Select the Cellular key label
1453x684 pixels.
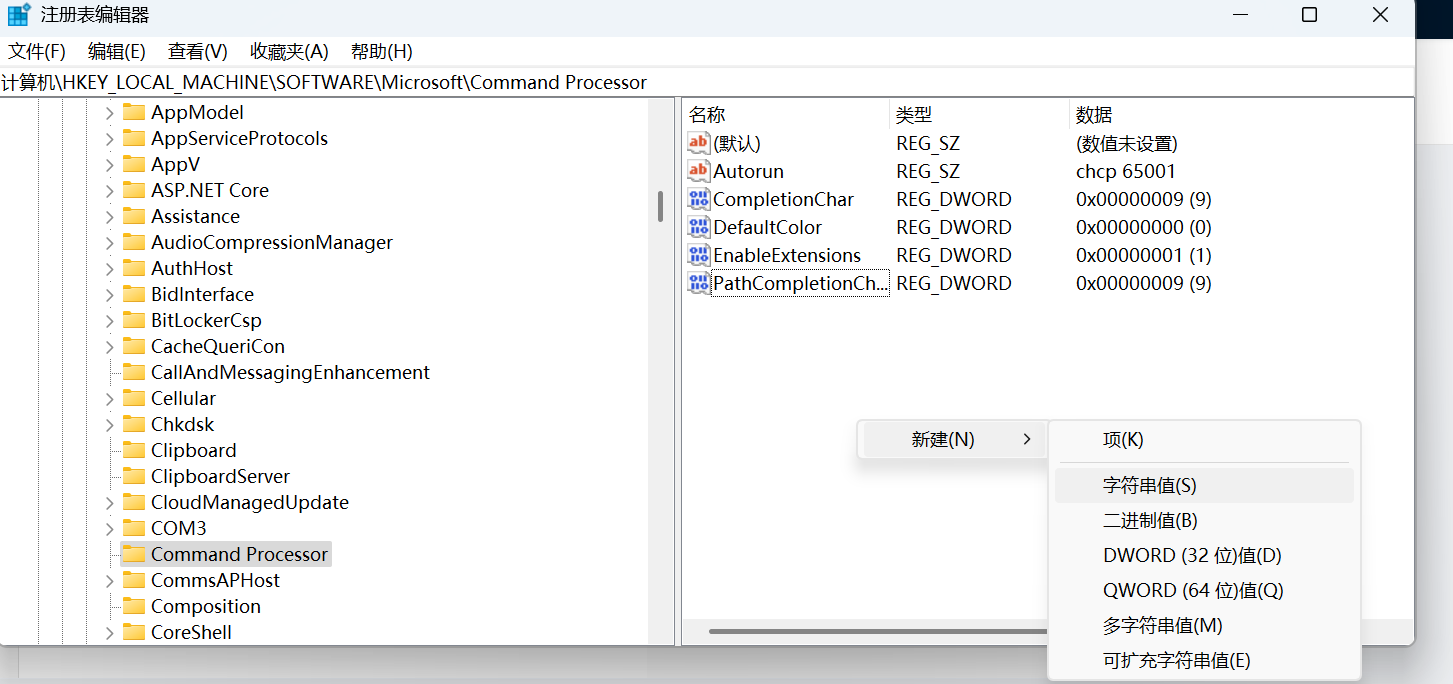(183, 398)
